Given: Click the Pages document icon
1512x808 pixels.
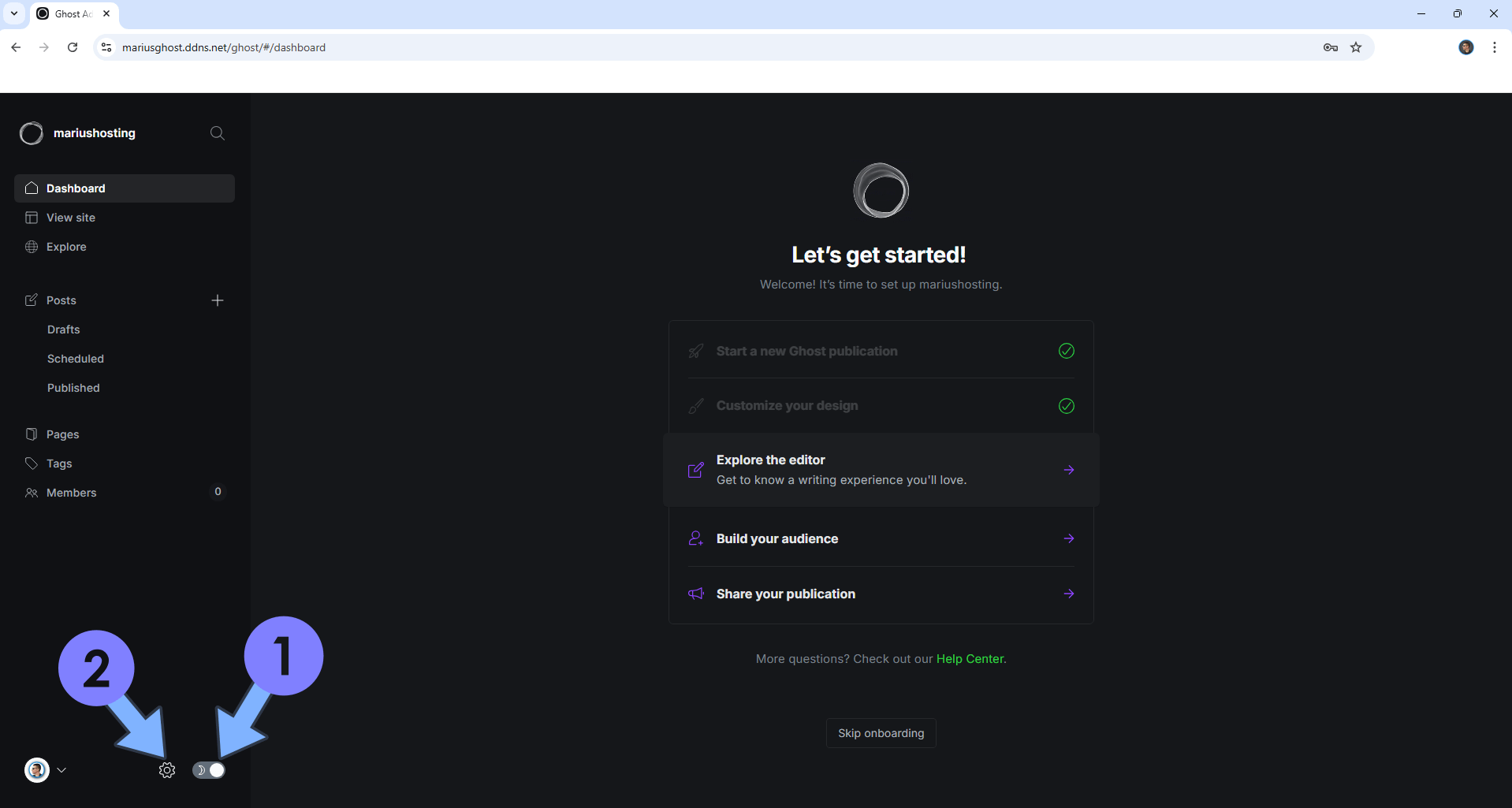Looking at the screenshot, I should coord(32,434).
